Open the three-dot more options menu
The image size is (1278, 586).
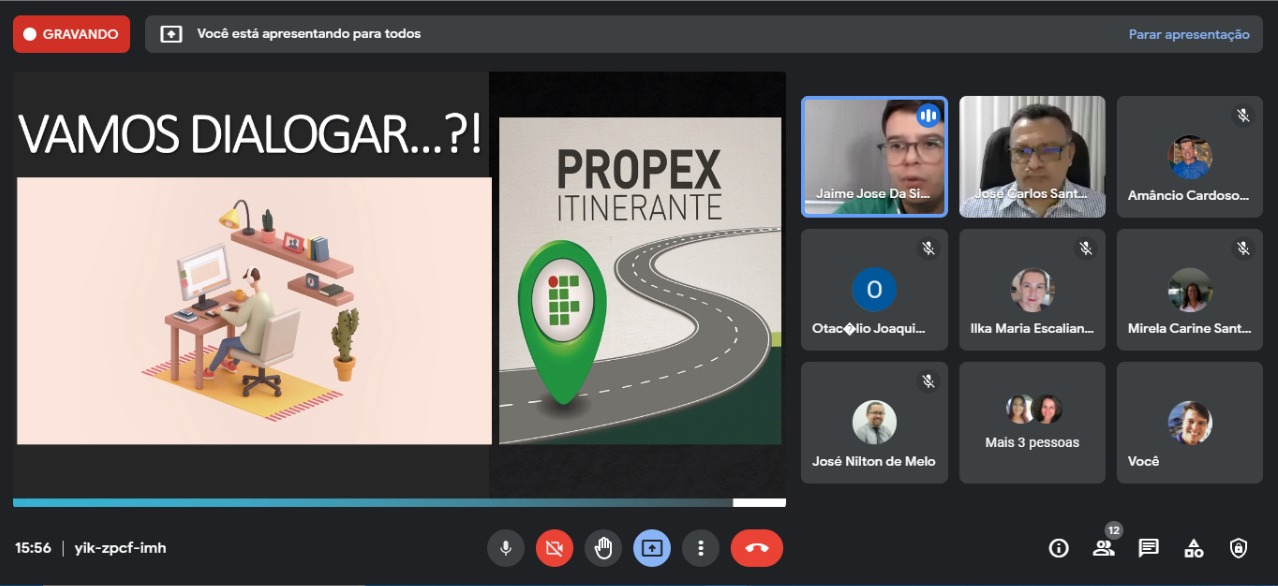(701, 548)
